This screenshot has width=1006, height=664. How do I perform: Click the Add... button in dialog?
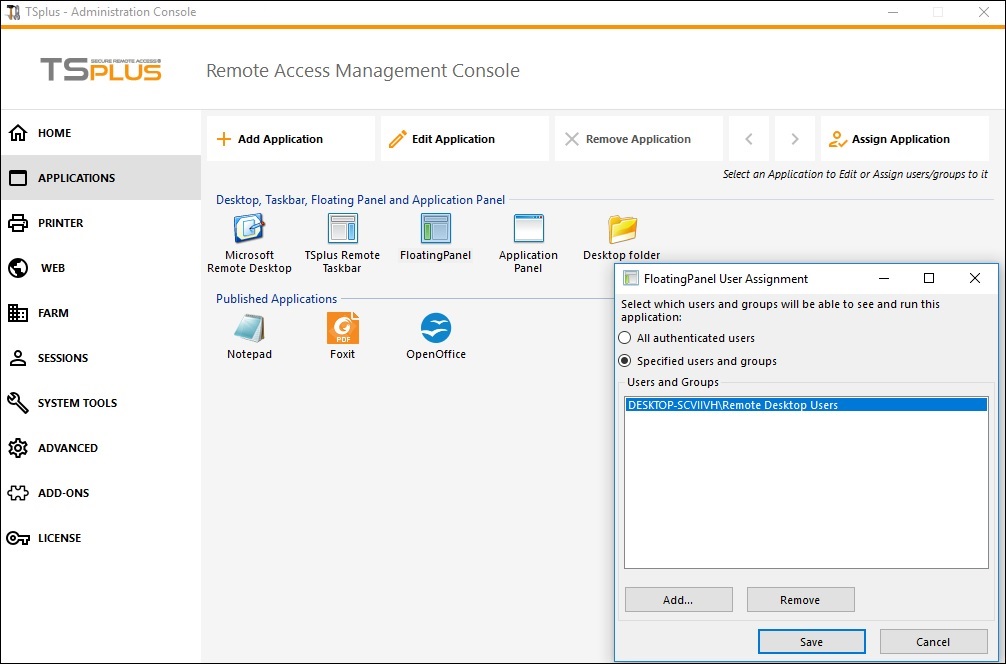678,600
